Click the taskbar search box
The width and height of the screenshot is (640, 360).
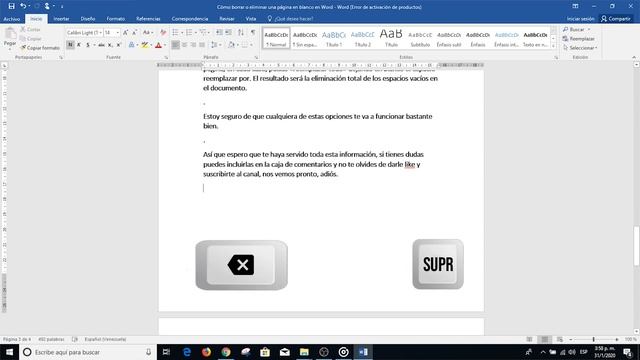(x=88, y=352)
